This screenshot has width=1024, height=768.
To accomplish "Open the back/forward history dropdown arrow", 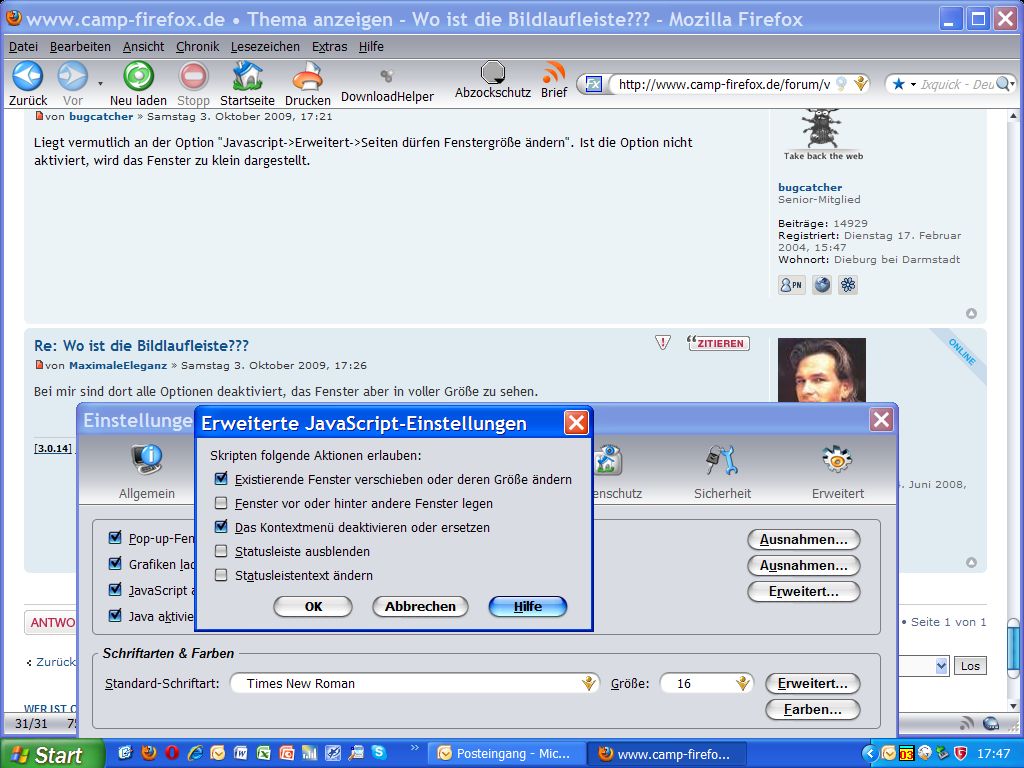I will coord(100,84).
